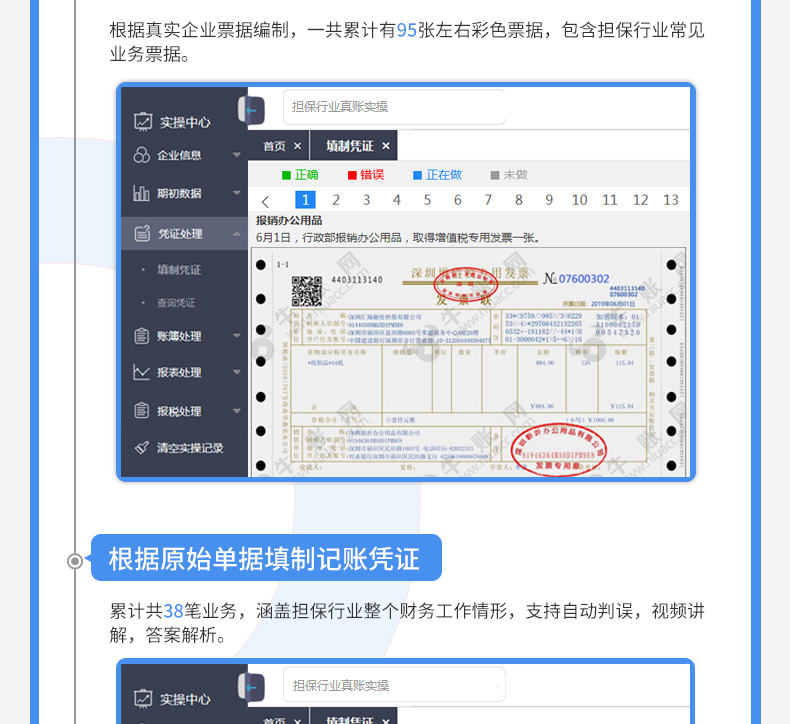The image size is (790, 724).
Task: Expand the 账簿处理 dropdown arrow
Action: pyautogui.click(x=237, y=336)
